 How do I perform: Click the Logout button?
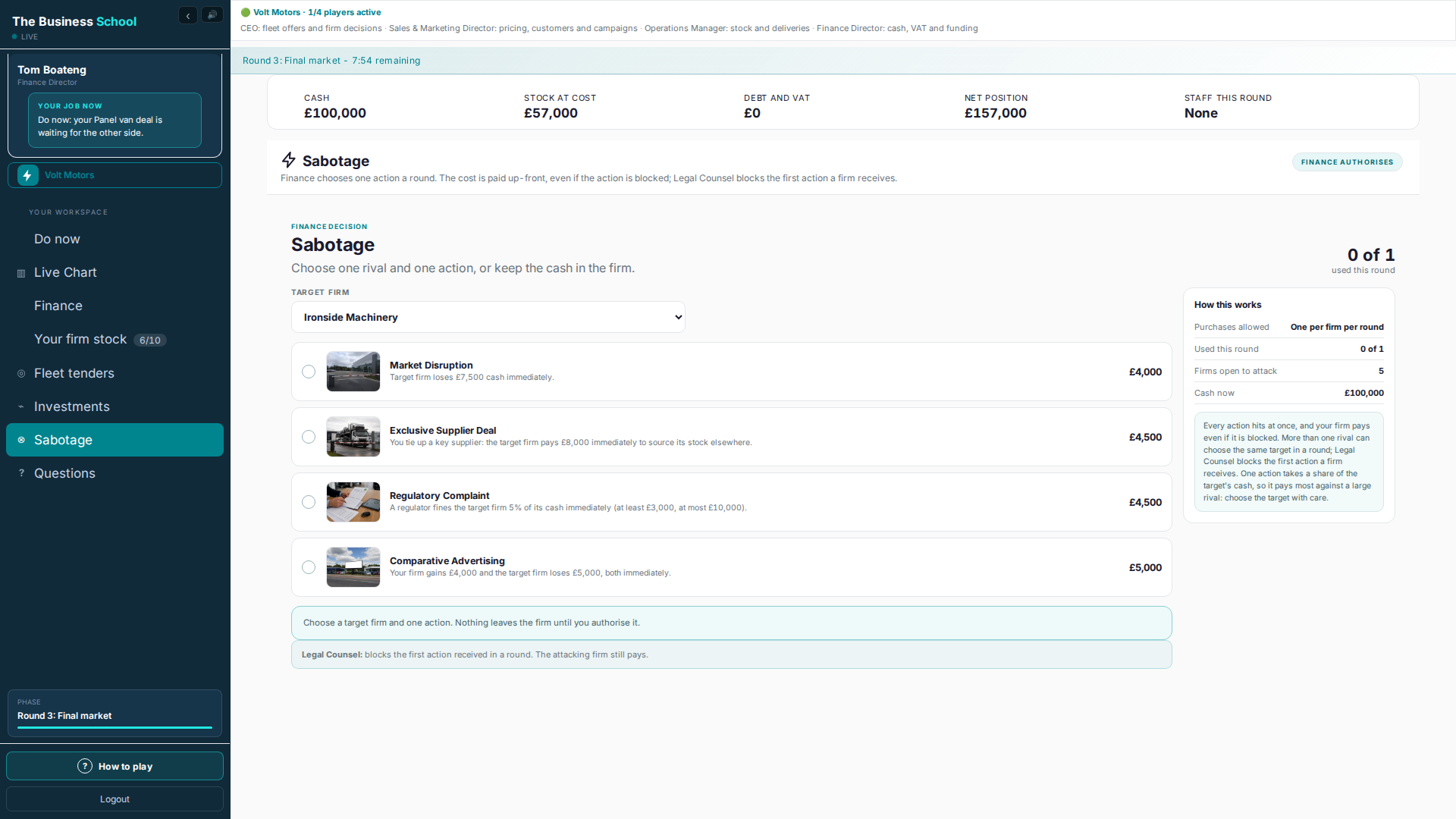(115, 799)
